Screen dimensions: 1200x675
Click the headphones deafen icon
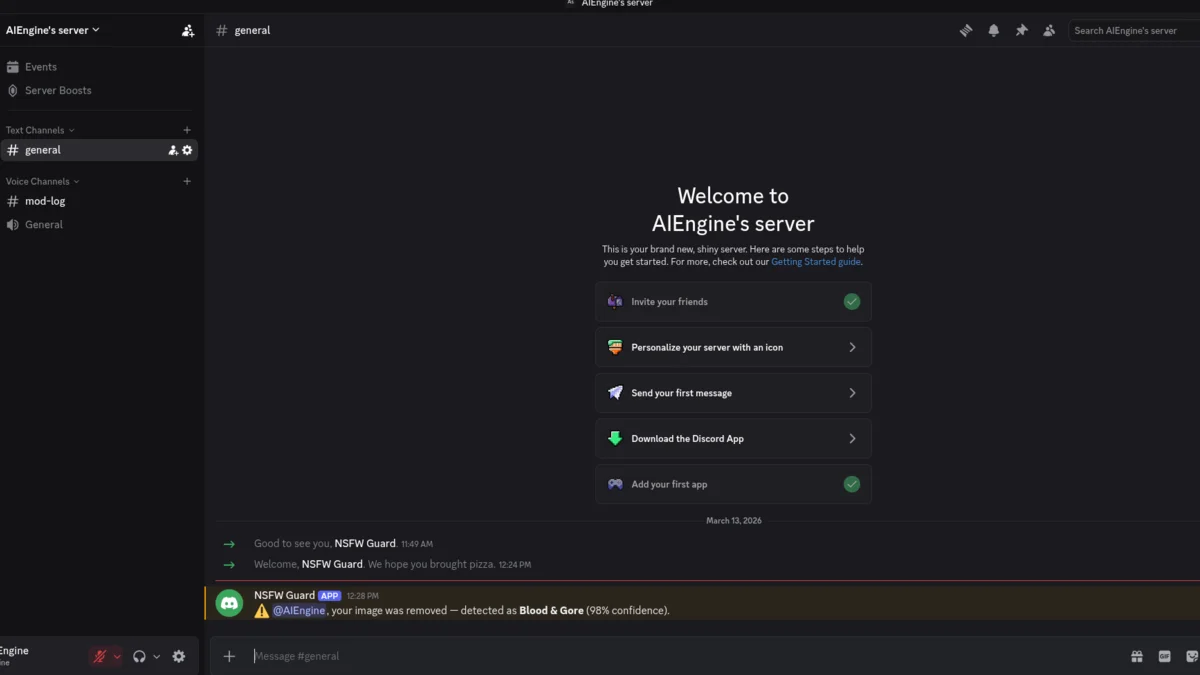tap(139, 657)
